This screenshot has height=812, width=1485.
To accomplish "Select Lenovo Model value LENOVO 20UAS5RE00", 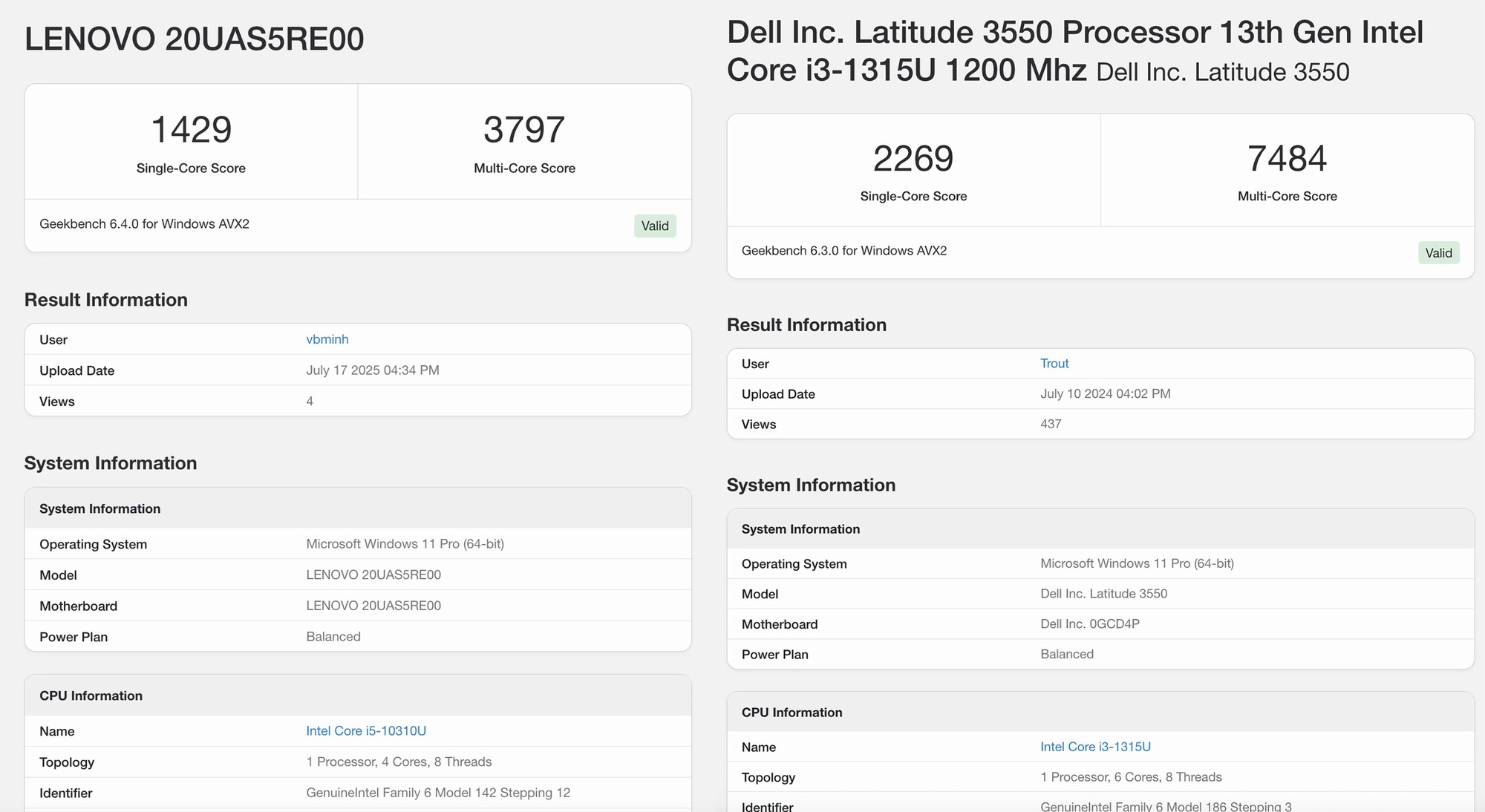I will pyautogui.click(x=373, y=574).
